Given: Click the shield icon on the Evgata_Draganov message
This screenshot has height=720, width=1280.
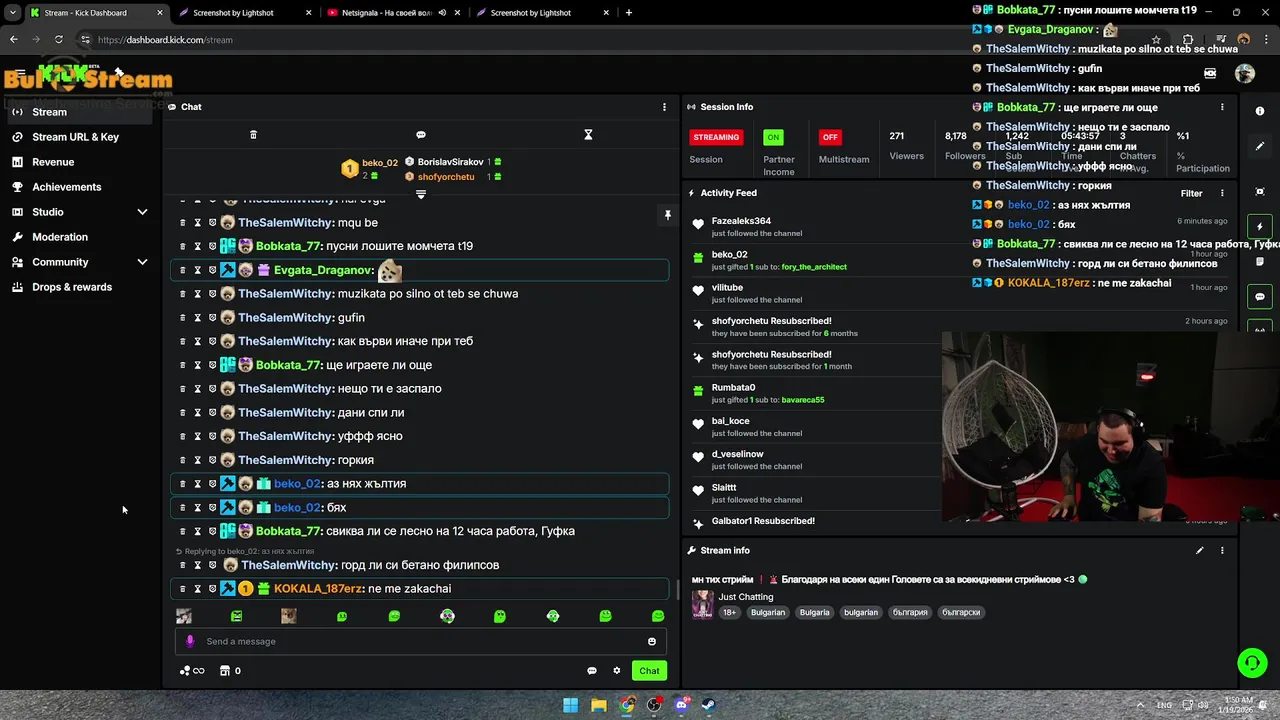Looking at the screenshot, I should [x=212, y=270].
